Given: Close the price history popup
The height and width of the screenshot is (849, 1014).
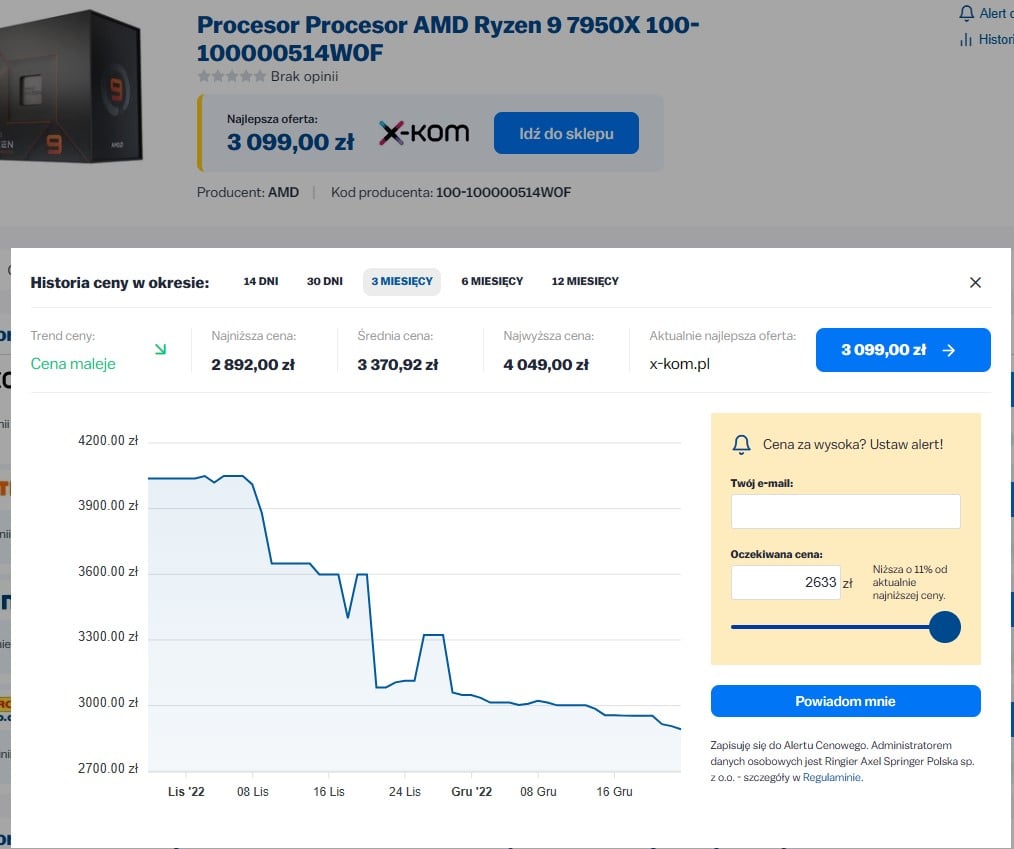Looking at the screenshot, I should (975, 283).
